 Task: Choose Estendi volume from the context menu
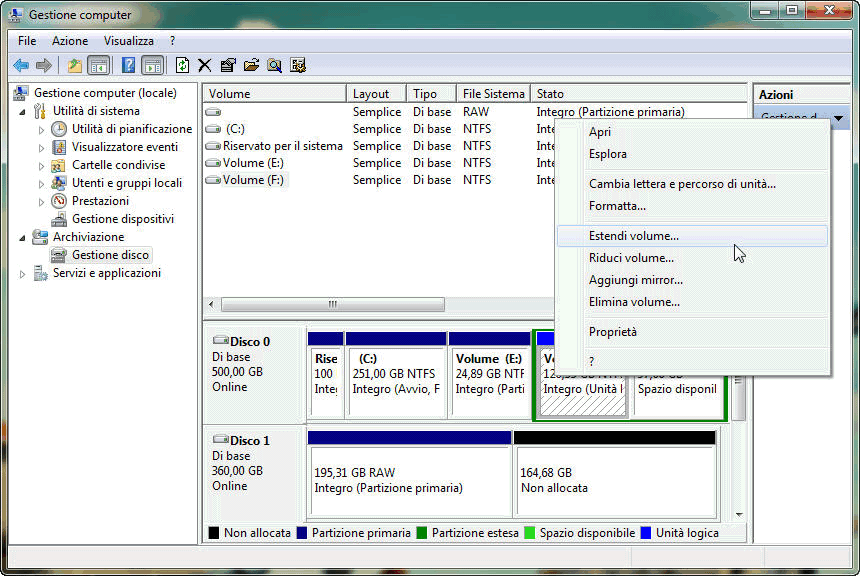(x=633, y=236)
